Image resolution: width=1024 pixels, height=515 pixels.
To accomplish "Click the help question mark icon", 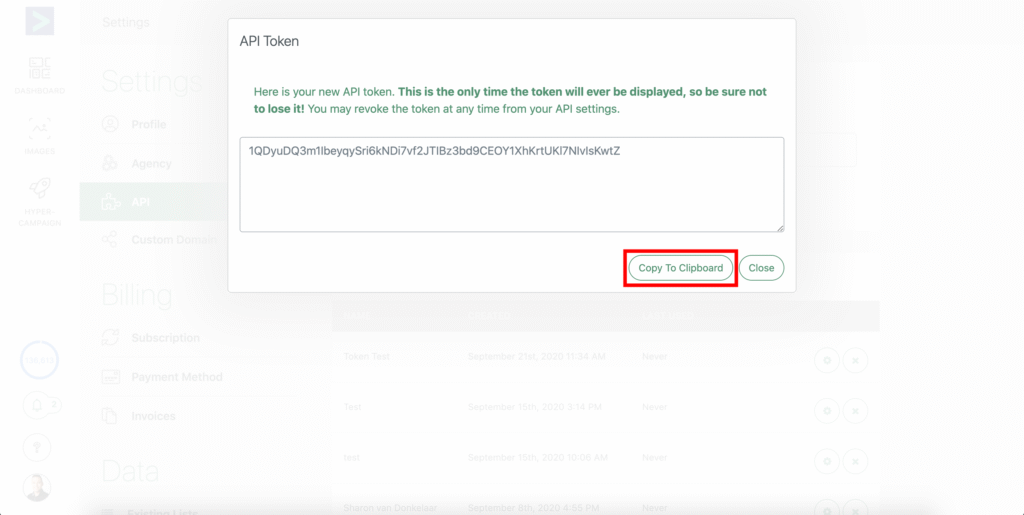I will coord(40,447).
